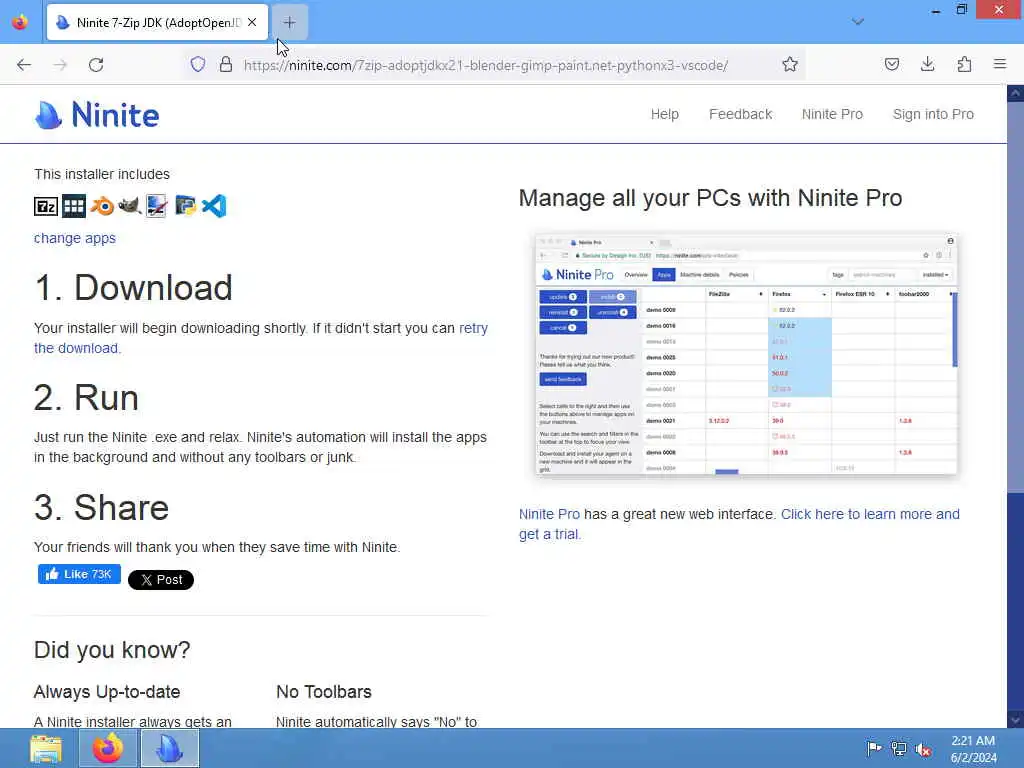Bookmark this page with the star

(790, 64)
